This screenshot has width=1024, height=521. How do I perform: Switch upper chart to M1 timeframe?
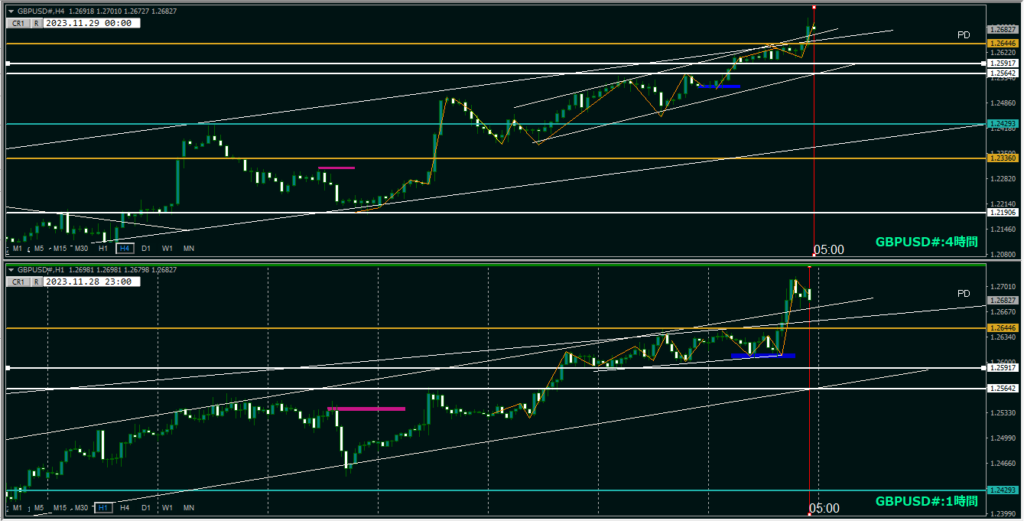coord(18,248)
